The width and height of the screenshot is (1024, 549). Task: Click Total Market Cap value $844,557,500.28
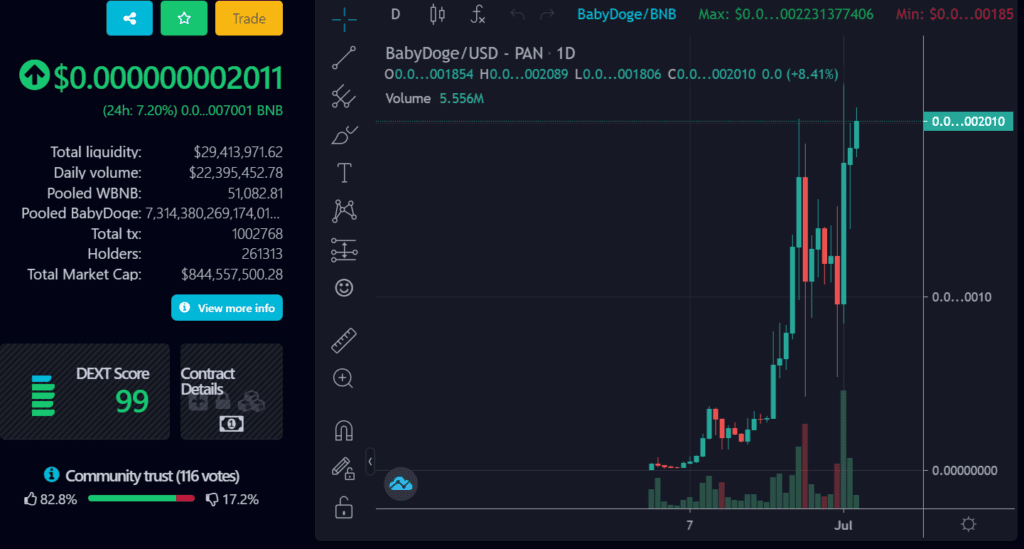coord(232,274)
